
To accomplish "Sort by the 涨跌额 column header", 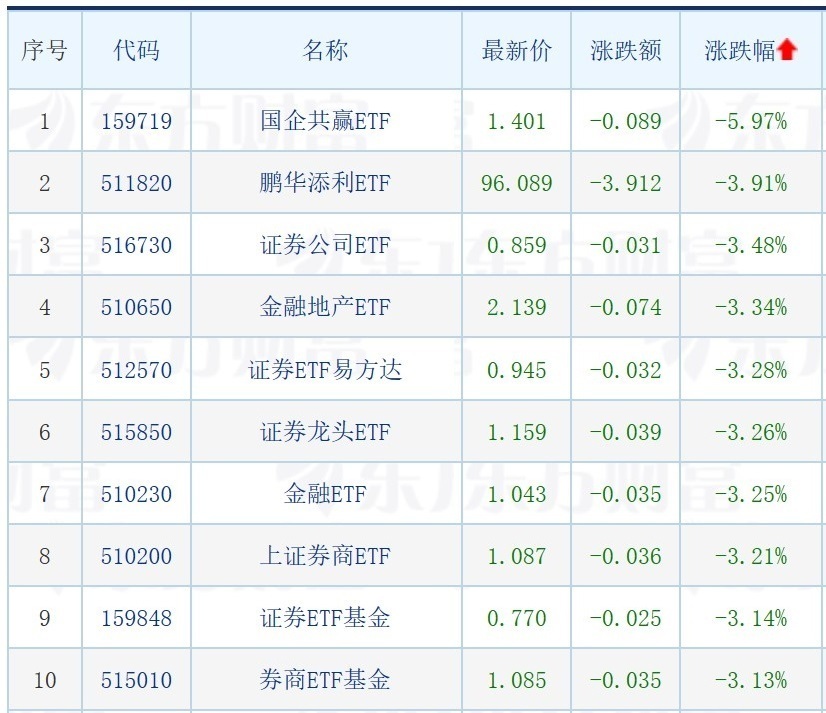I will click(626, 51).
